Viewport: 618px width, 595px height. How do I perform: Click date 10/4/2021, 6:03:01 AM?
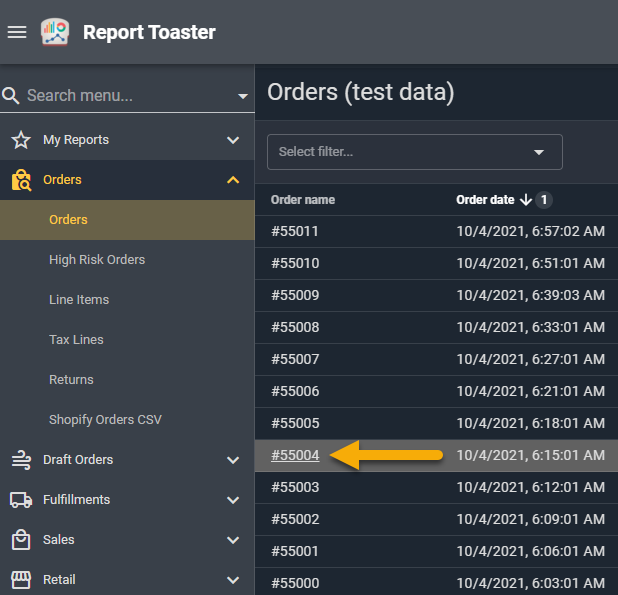(531, 583)
